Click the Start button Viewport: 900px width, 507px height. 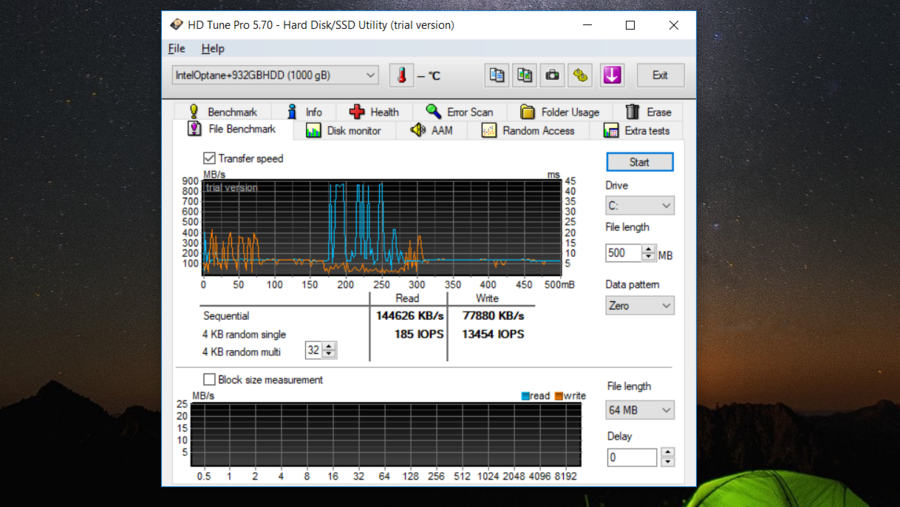click(639, 162)
